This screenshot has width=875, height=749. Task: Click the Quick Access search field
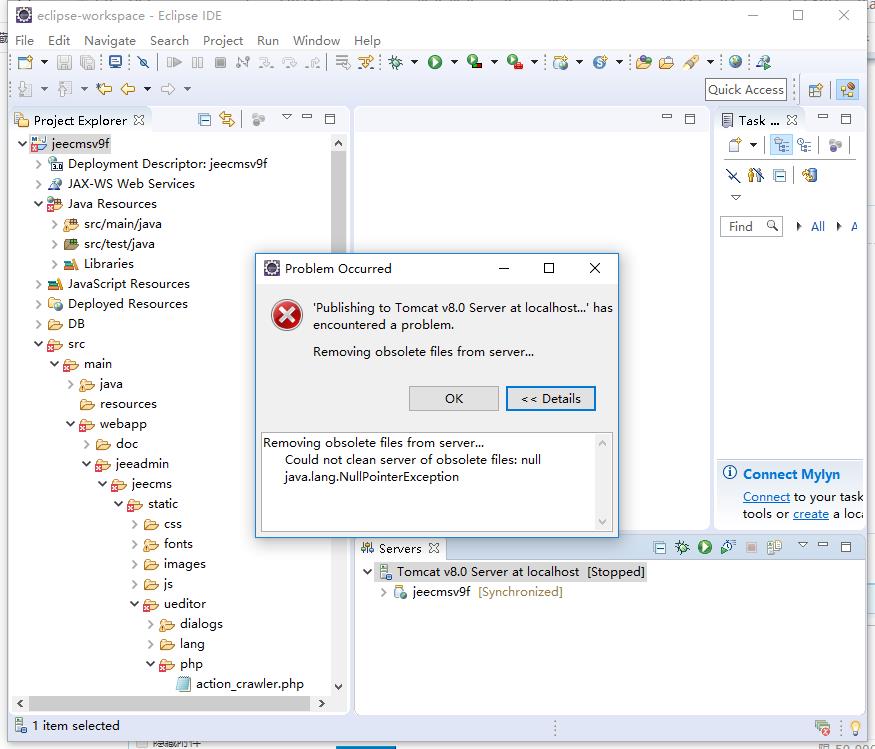pos(746,90)
